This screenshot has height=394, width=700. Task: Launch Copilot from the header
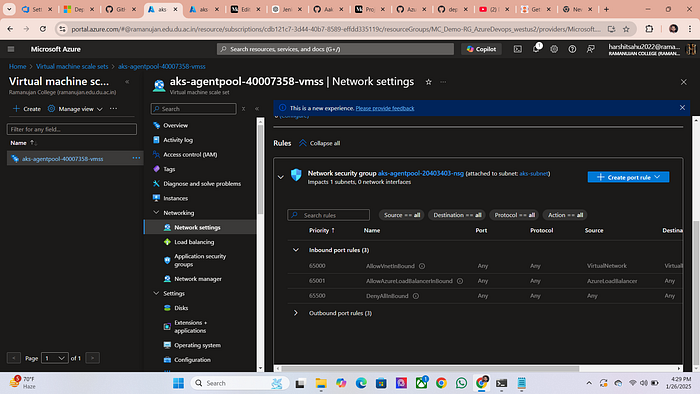(481, 49)
